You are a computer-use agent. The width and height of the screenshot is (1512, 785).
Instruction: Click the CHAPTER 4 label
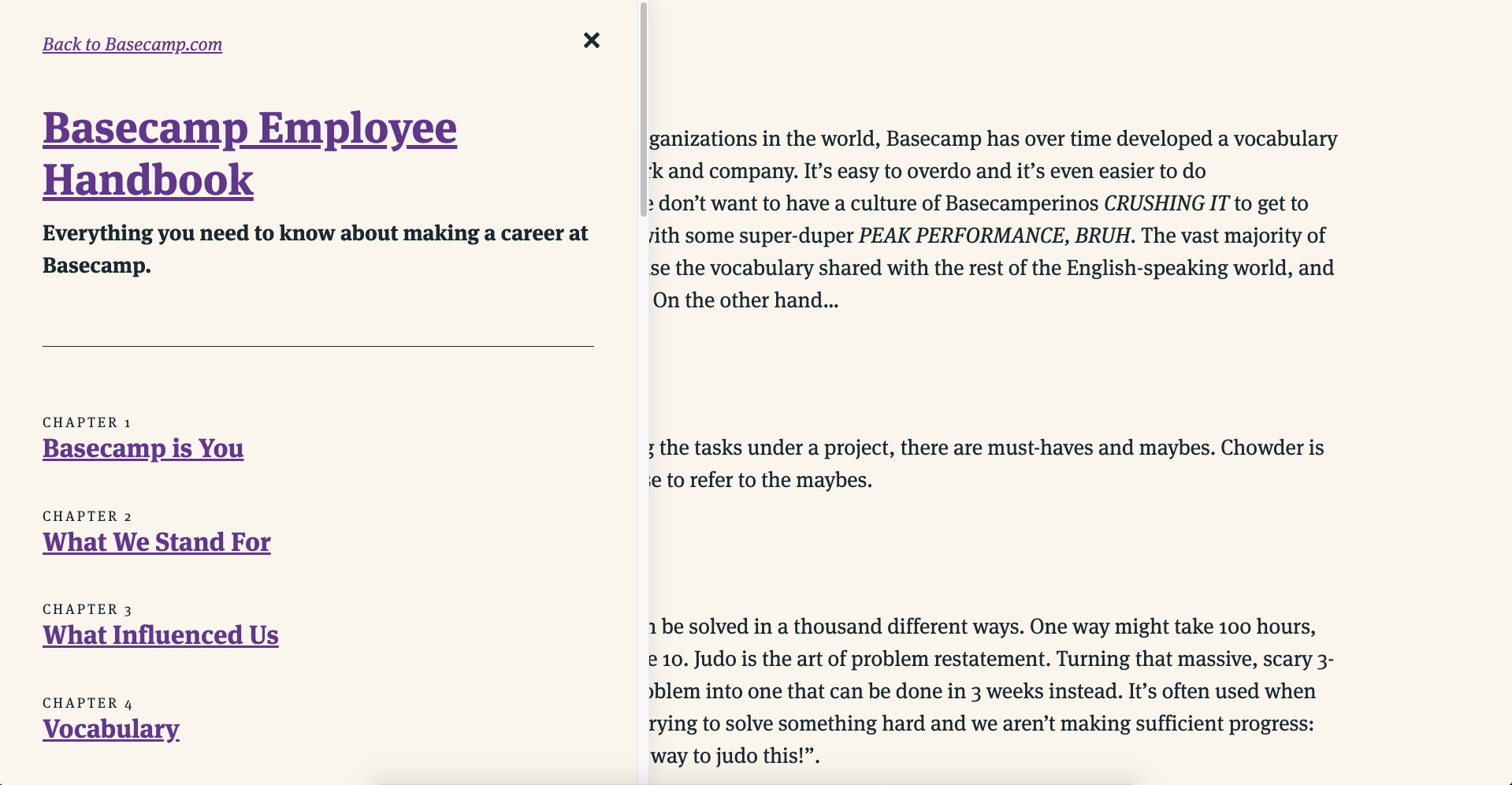click(87, 703)
